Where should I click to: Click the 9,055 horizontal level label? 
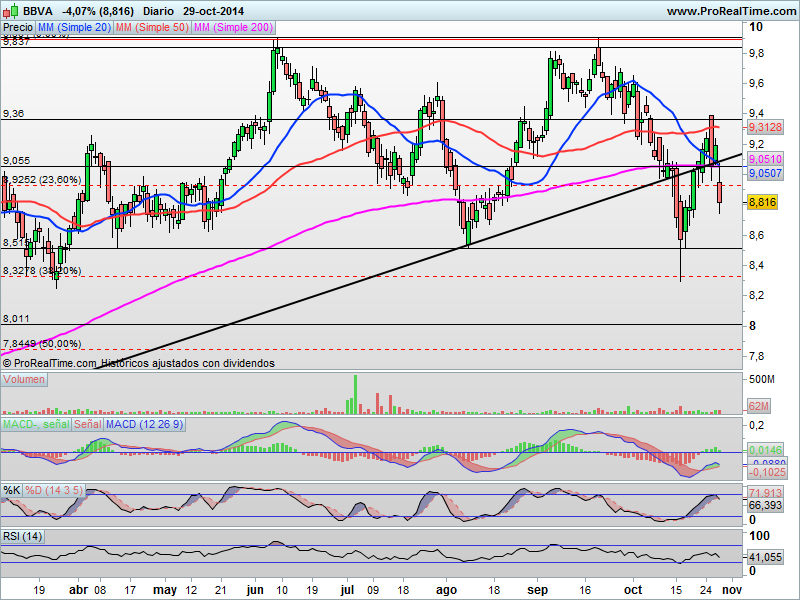coord(16,161)
